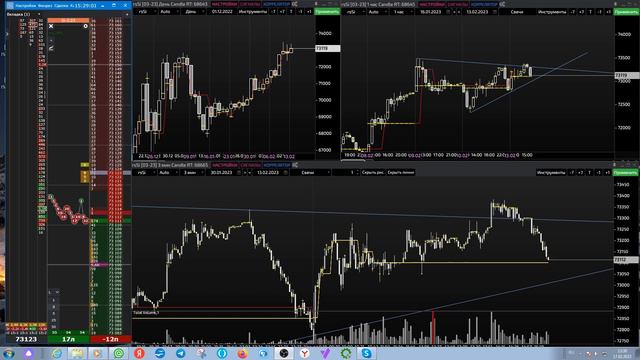This screenshot has width=640, height=360.
Task: Click icon right of КОРРЕЛЯТОР in 3-minute chart
Action: pyautogui.click(x=295, y=165)
